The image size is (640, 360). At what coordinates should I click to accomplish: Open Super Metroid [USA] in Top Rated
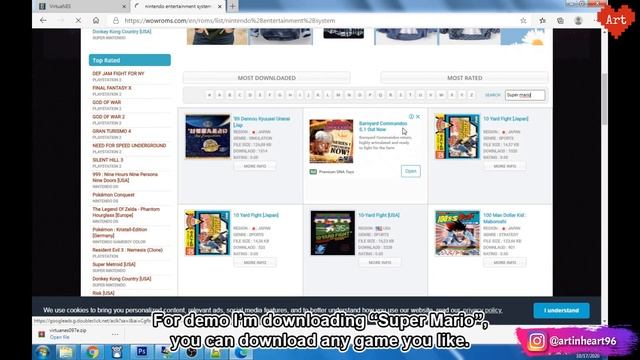tap(114, 264)
